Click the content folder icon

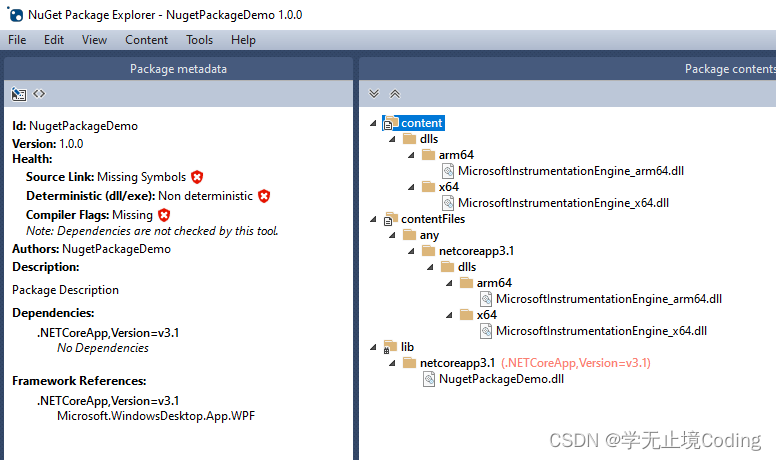tap(390, 123)
